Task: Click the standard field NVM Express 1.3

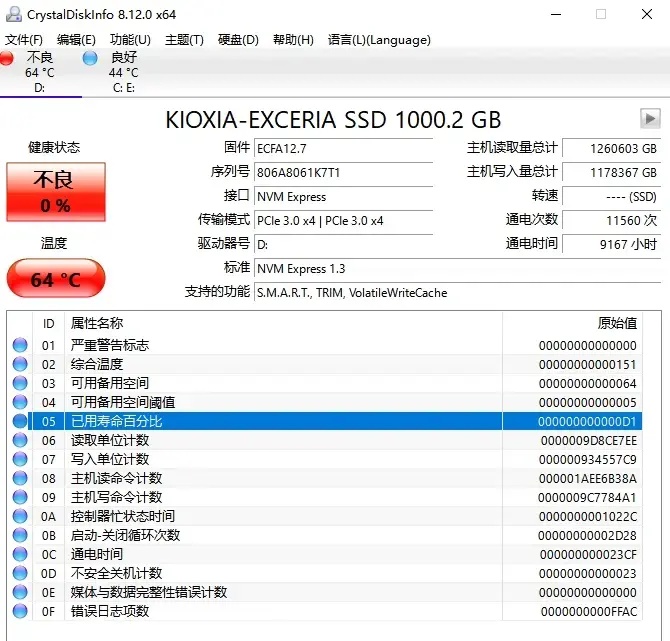Action: pos(458,268)
